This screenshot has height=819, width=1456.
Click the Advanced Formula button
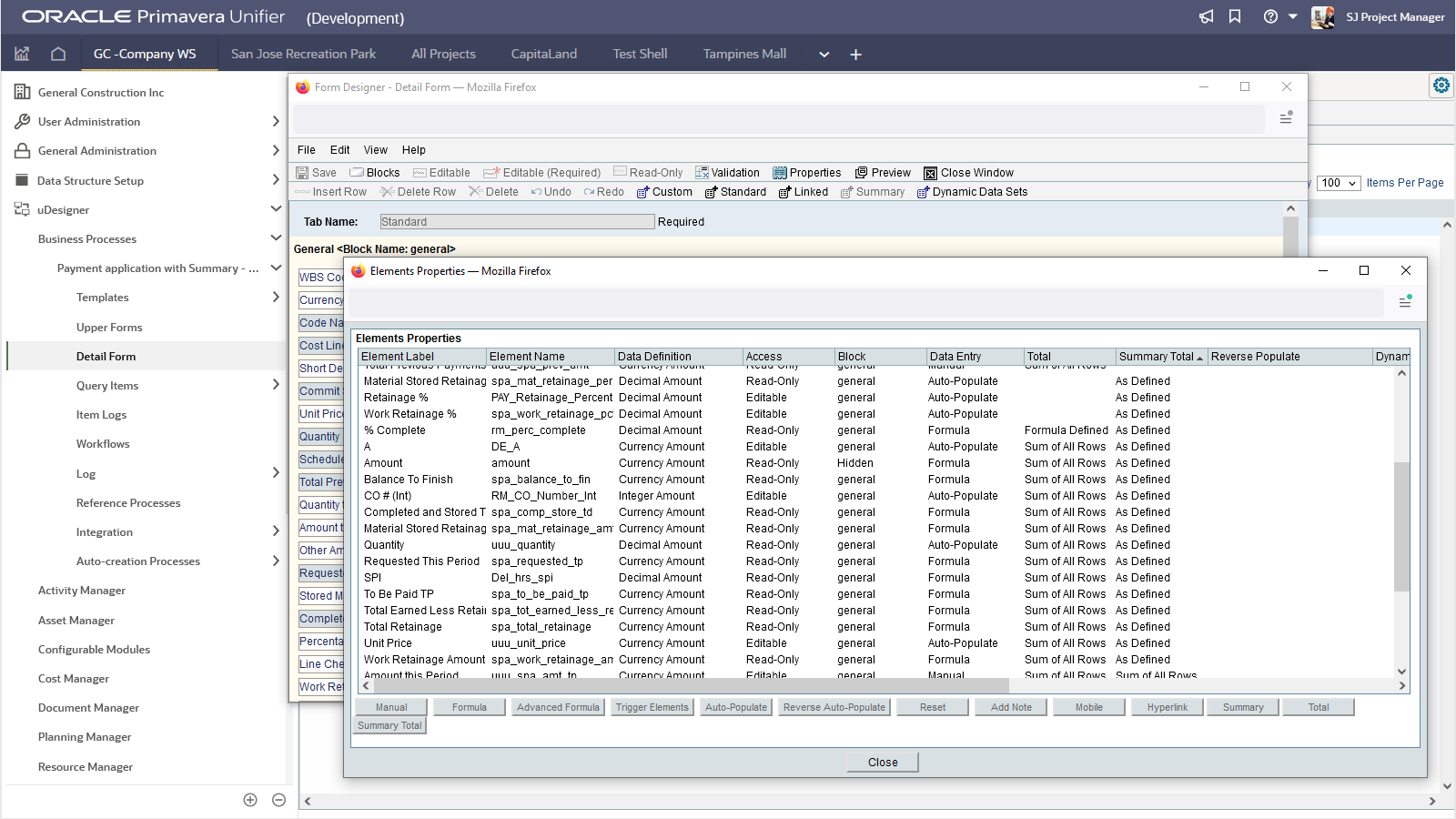(558, 707)
